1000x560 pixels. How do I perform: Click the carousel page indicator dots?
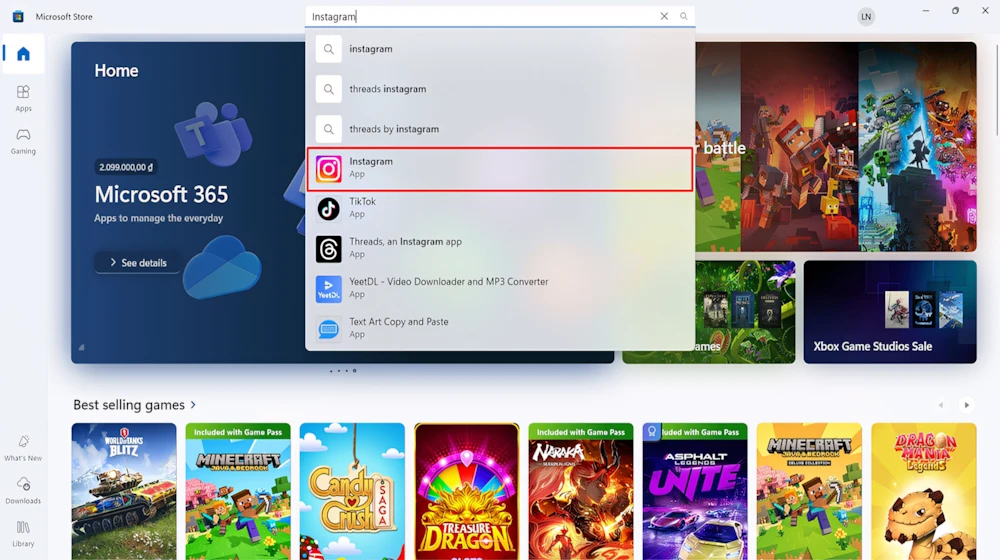point(342,371)
